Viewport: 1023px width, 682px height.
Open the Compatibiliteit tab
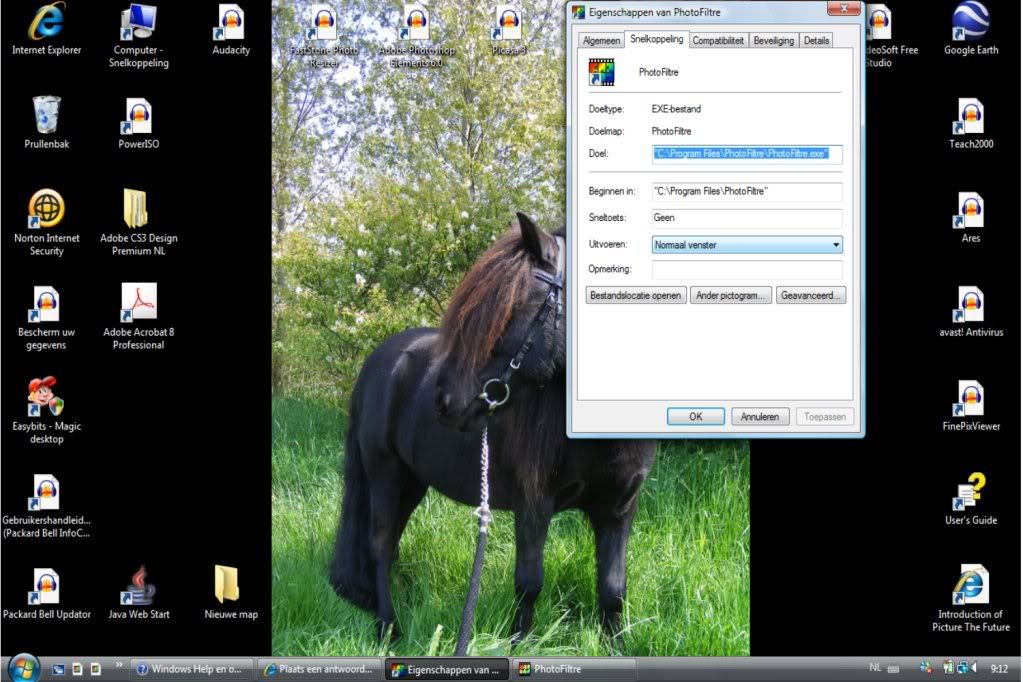[x=718, y=41]
